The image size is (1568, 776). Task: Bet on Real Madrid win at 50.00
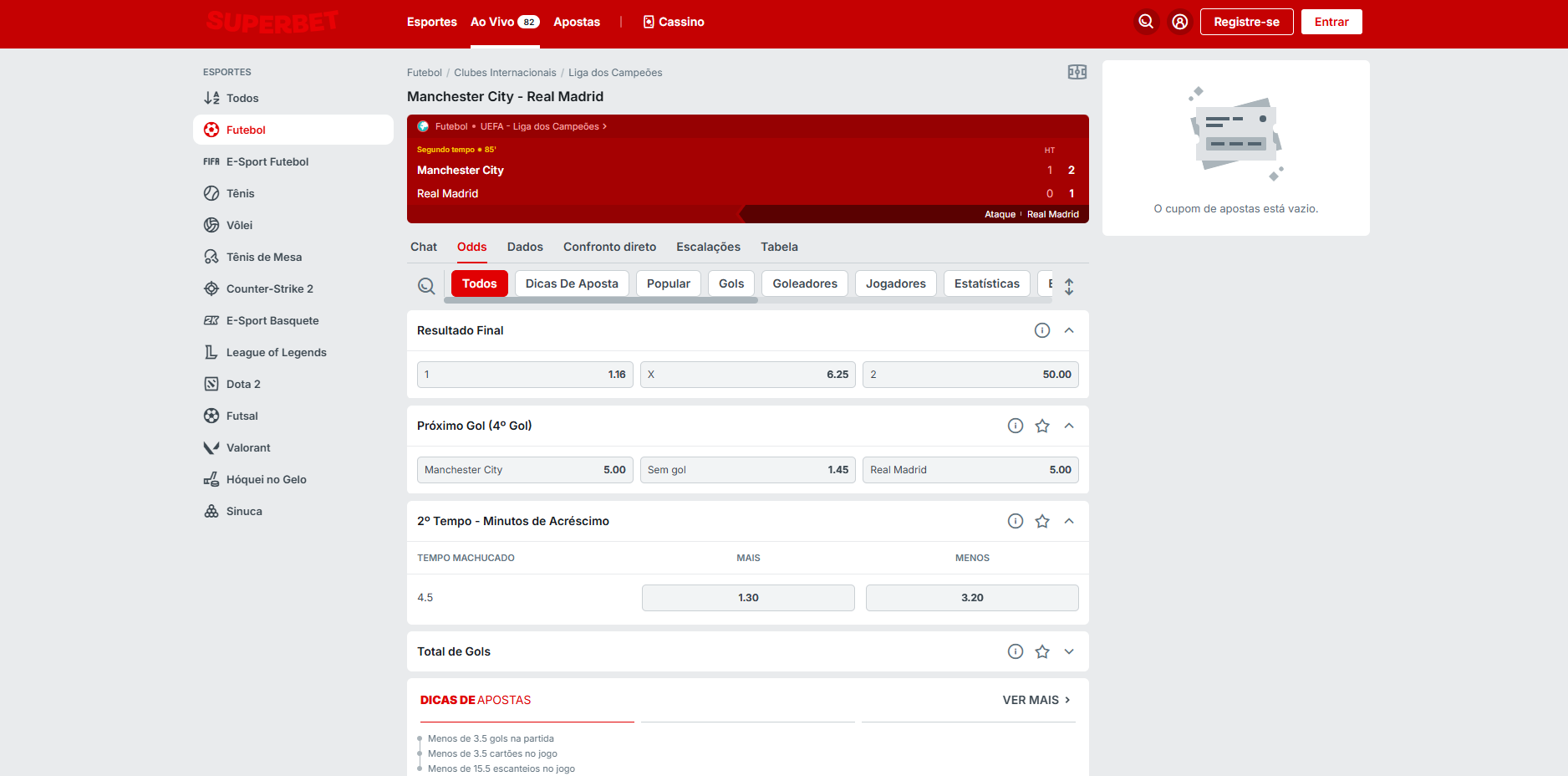point(970,375)
